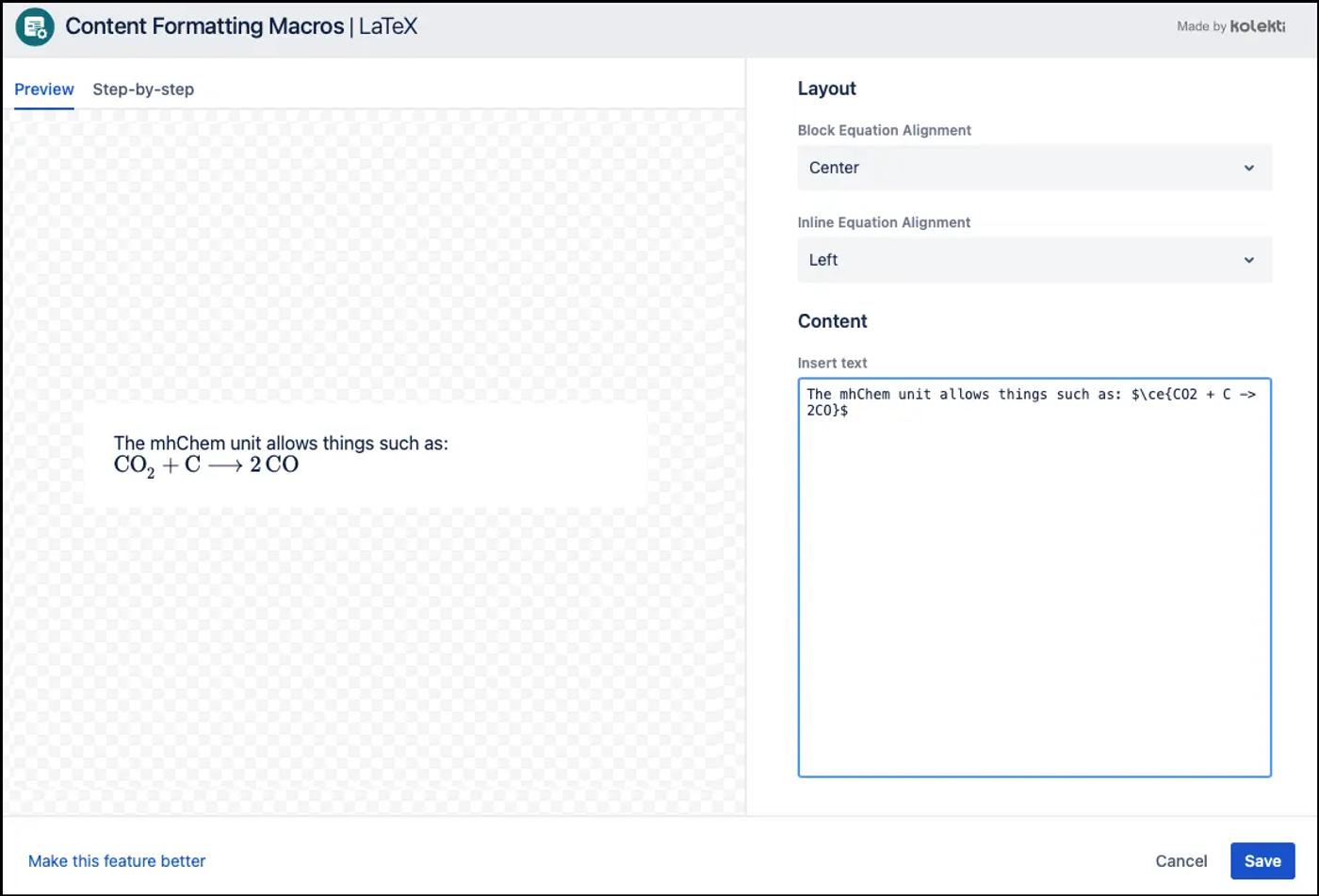
Task: Open the Inline Equation Alignment dropdown
Action: coord(1034,260)
